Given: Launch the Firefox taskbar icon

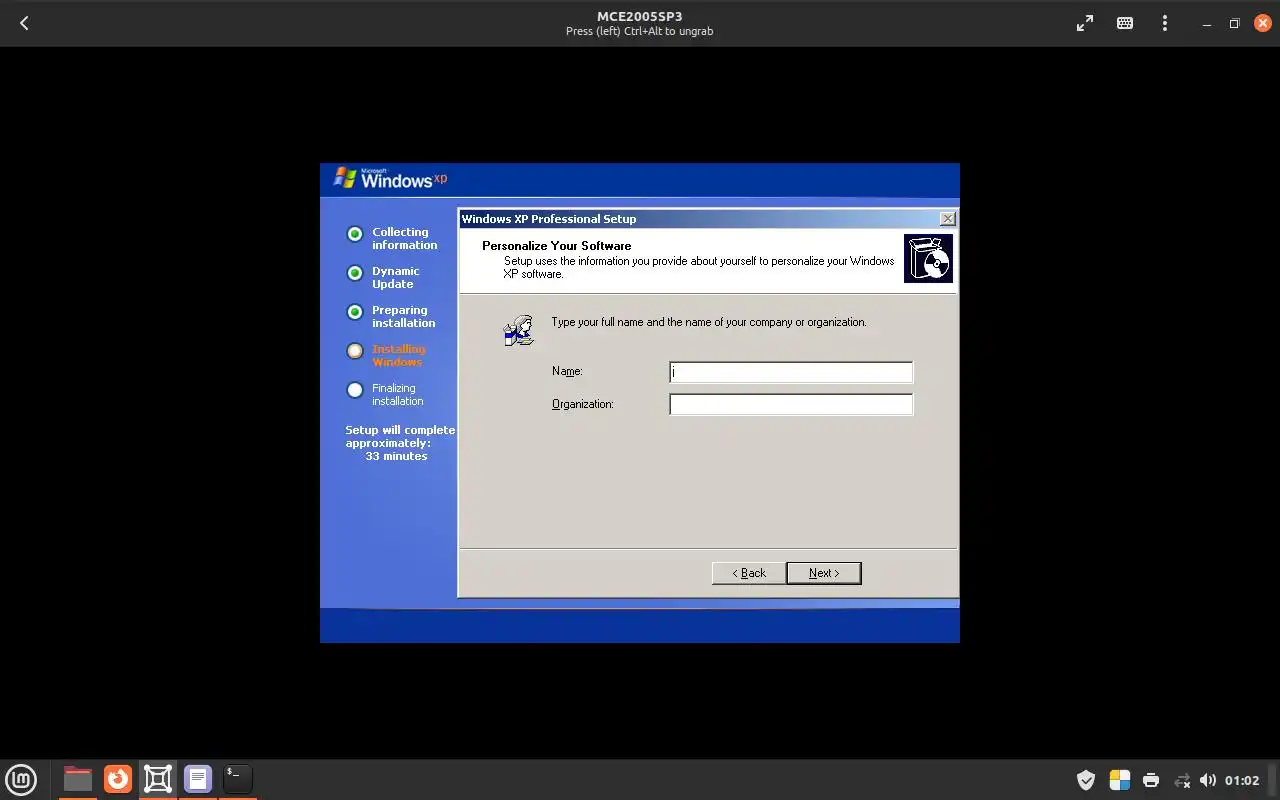Looking at the screenshot, I should [118, 779].
